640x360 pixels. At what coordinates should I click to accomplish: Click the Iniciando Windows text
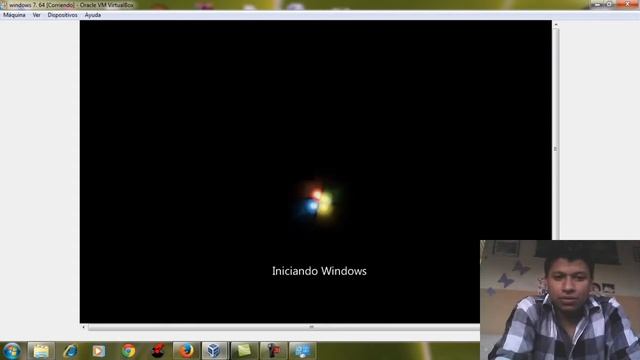point(319,271)
